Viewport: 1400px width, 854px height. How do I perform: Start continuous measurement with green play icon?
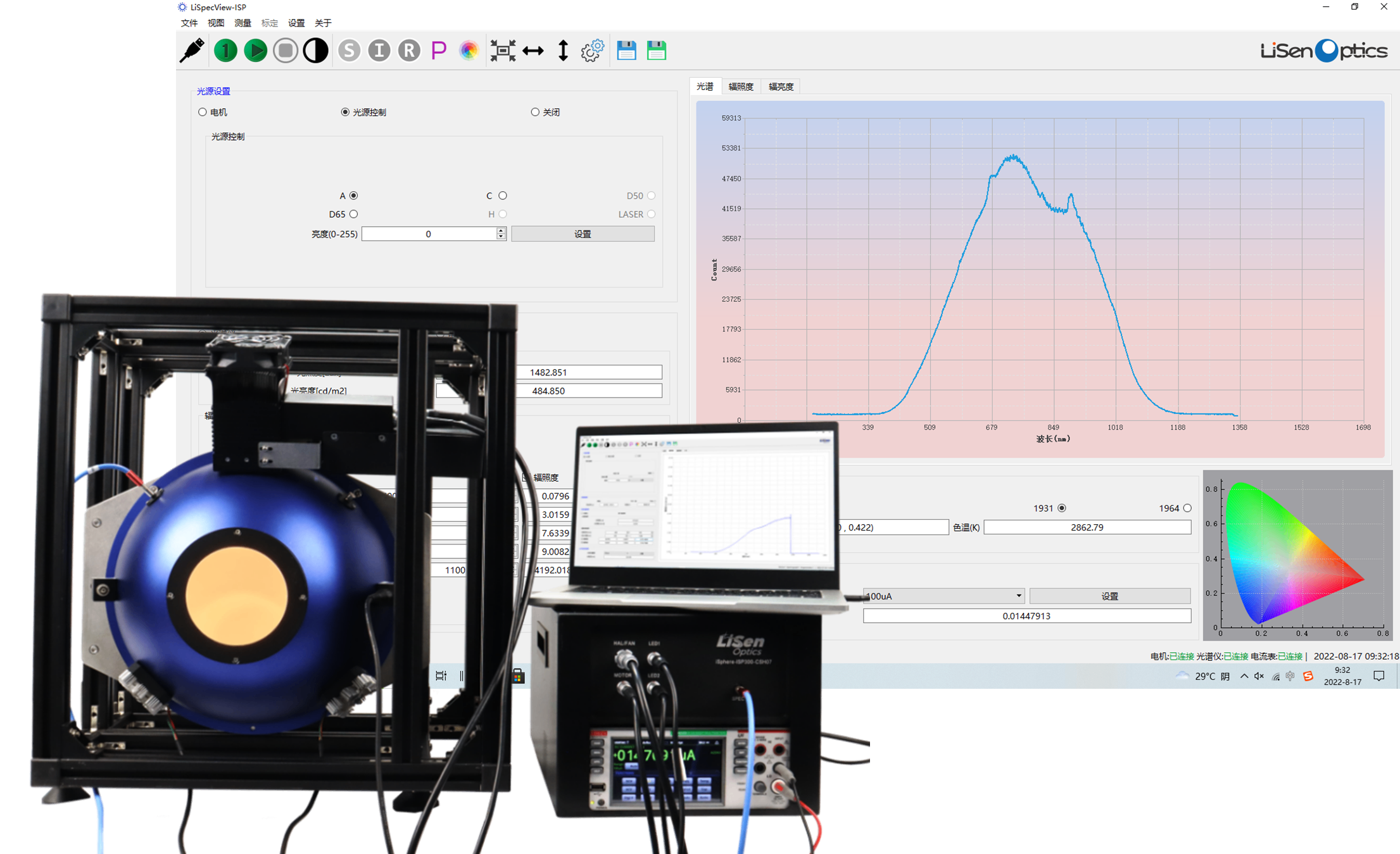tap(255, 51)
